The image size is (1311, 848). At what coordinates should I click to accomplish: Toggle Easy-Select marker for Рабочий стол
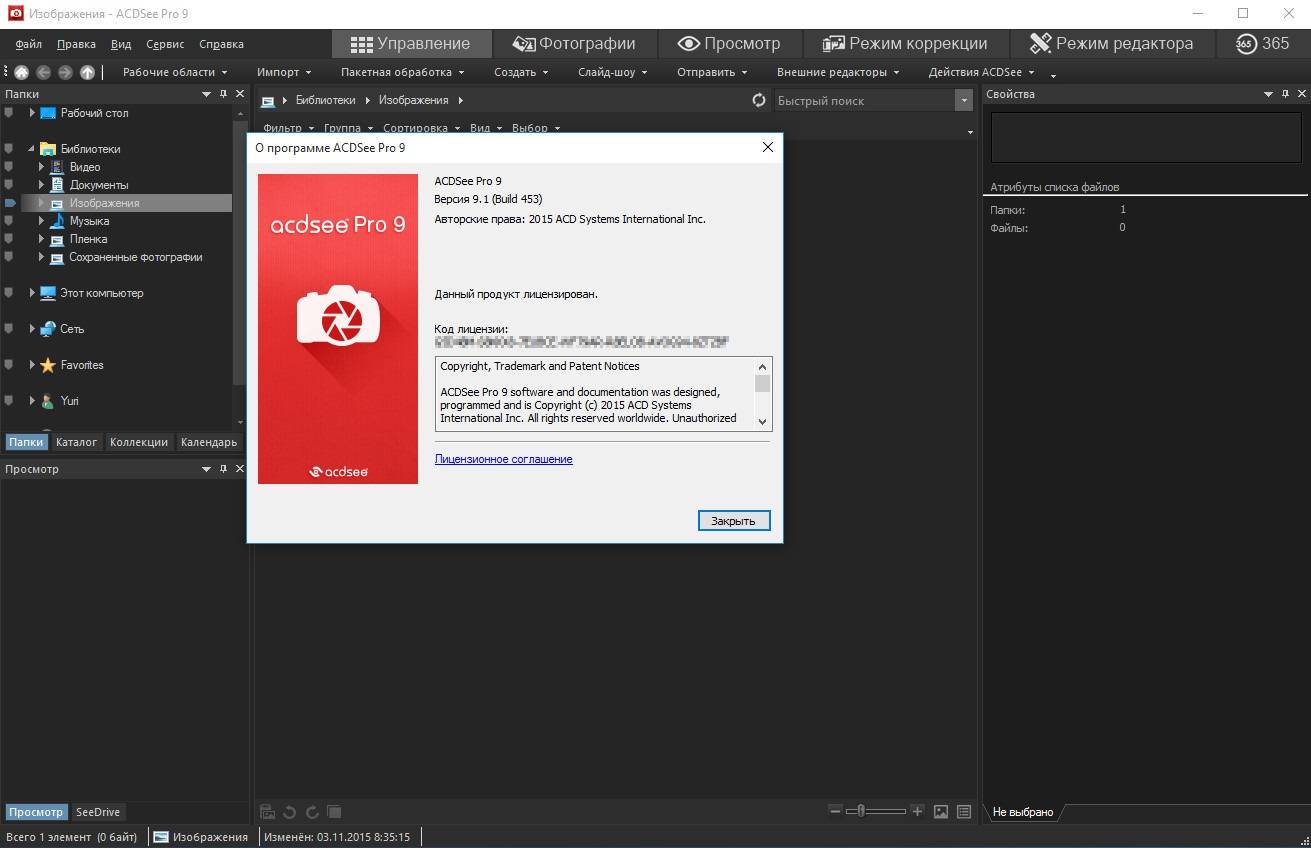pos(9,113)
